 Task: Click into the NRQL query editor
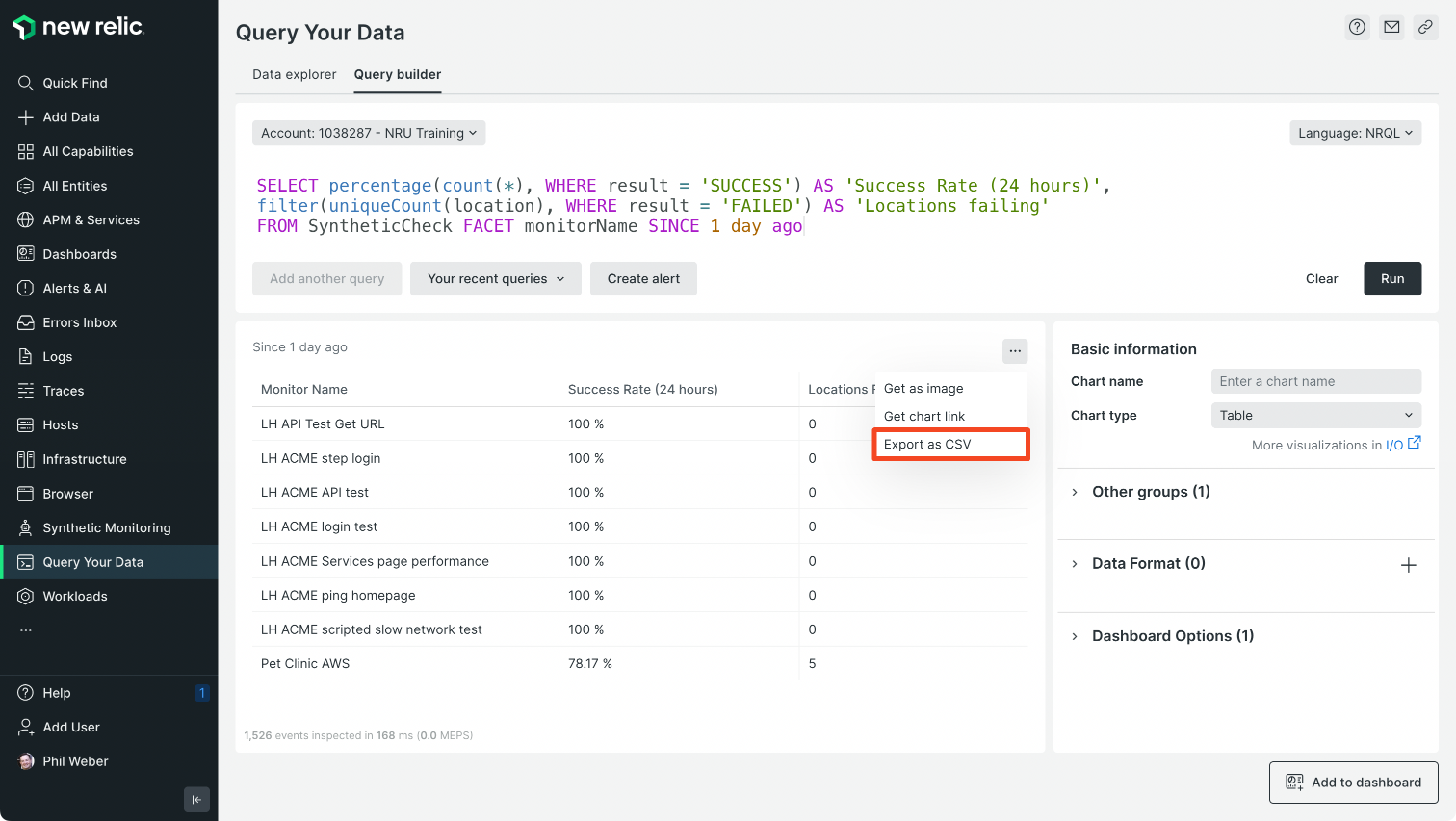[x=838, y=206]
